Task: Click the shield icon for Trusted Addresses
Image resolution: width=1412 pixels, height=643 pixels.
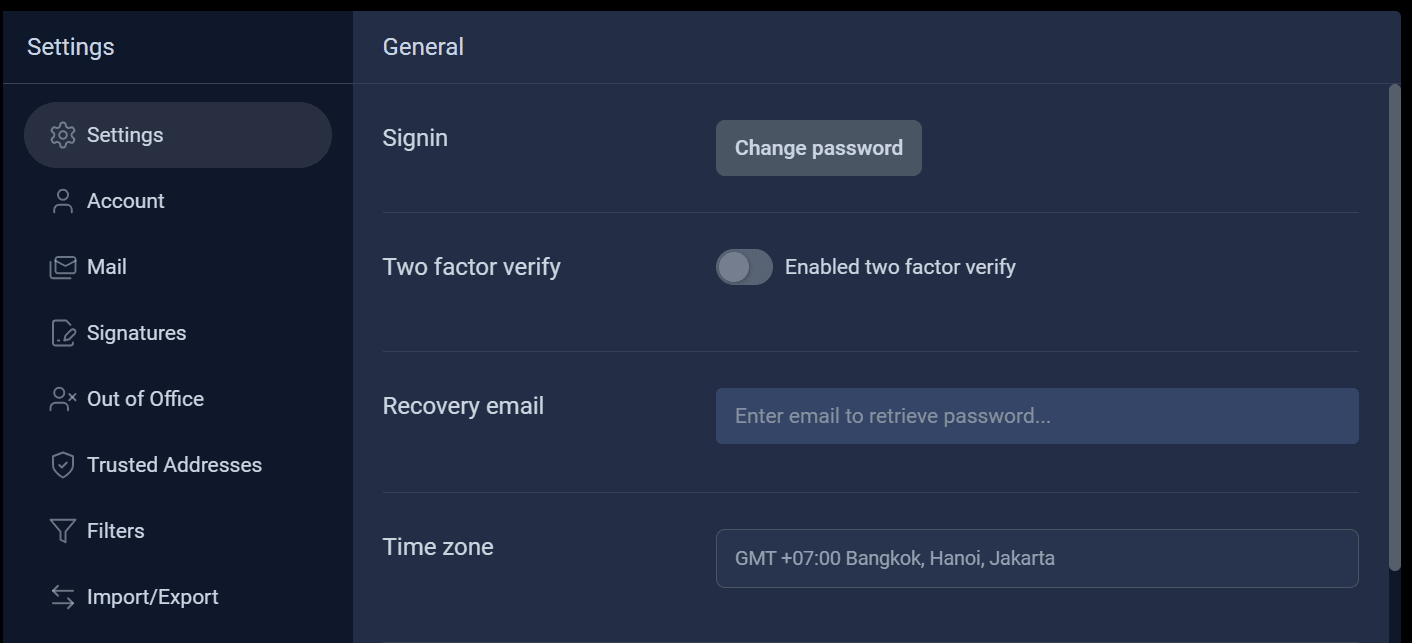Action: 62,464
